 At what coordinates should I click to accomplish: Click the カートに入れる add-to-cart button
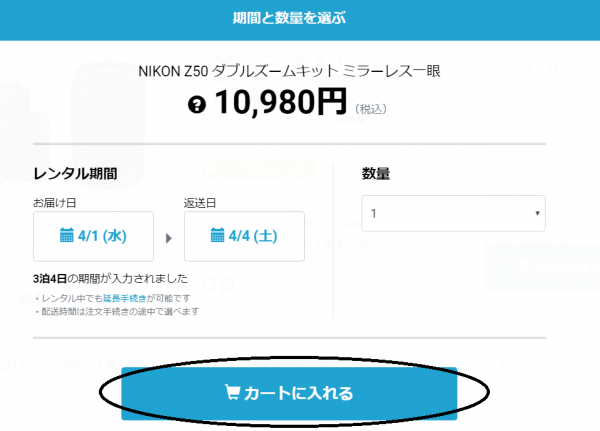(289, 393)
